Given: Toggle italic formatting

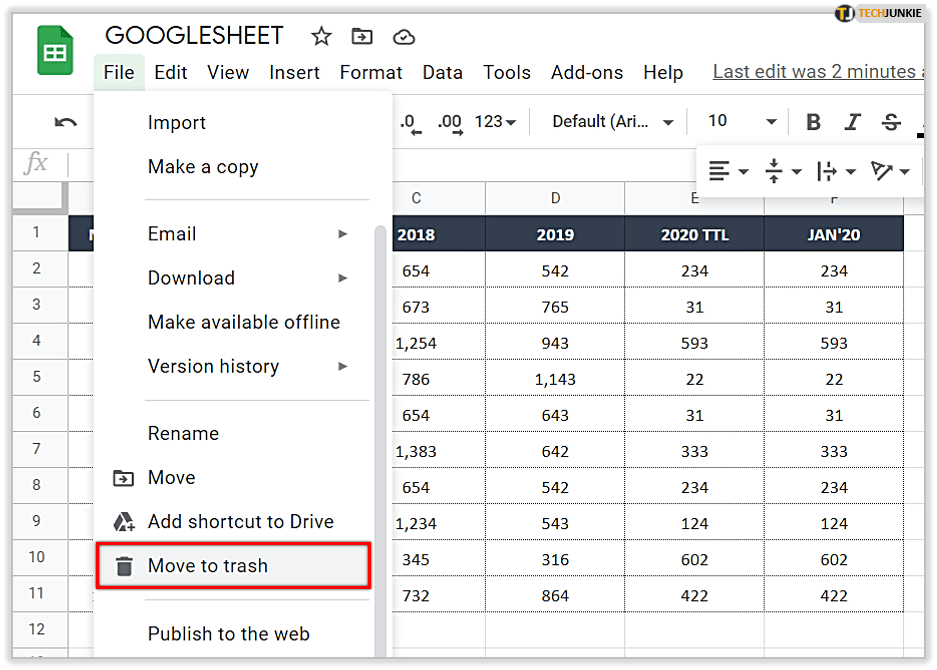Looking at the screenshot, I should point(852,122).
